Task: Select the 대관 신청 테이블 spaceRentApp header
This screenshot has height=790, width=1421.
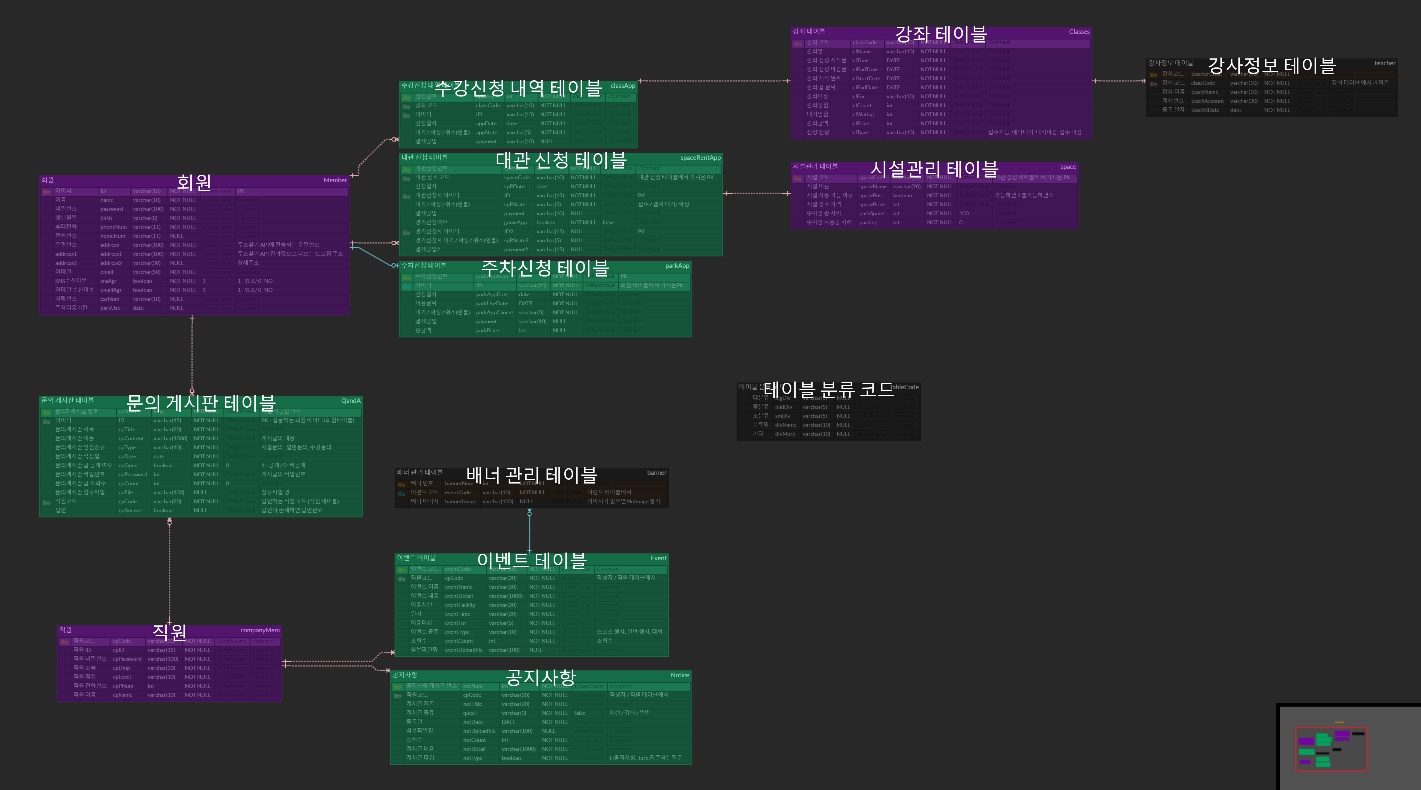Action: [x=561, y=159]
